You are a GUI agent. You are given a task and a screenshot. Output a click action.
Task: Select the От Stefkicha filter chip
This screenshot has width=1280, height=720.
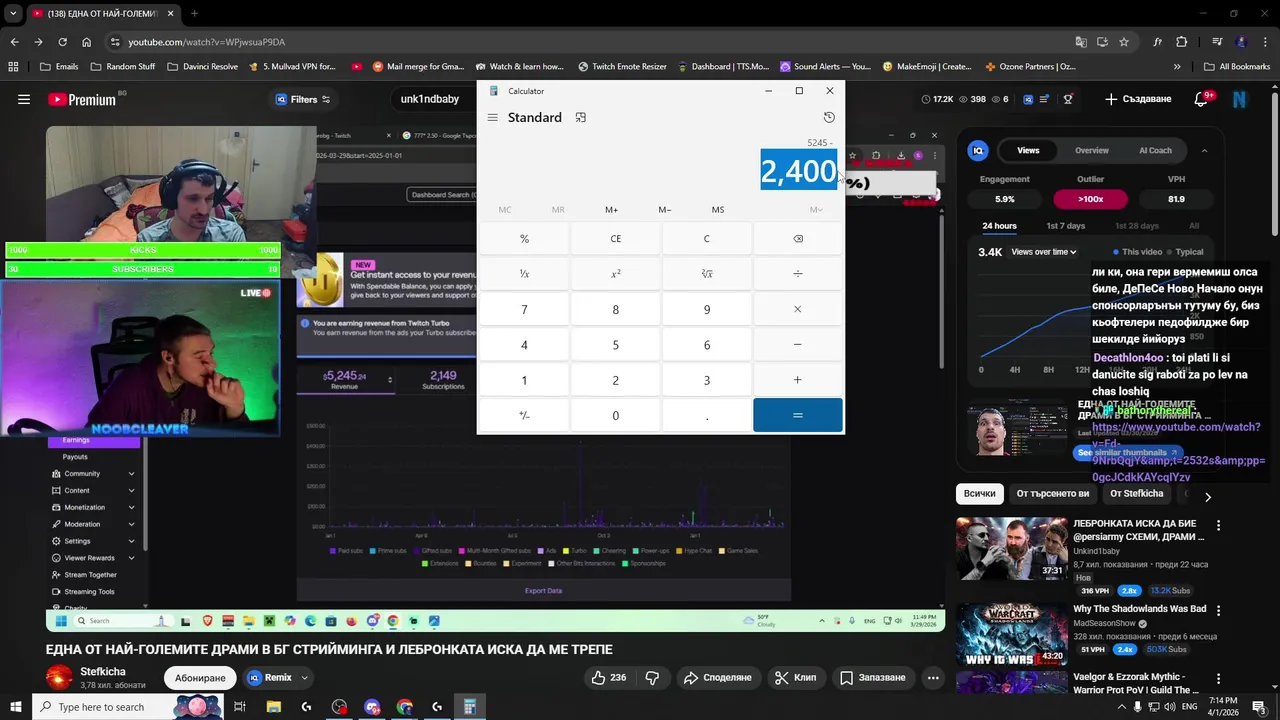(x=1137, y=494)
